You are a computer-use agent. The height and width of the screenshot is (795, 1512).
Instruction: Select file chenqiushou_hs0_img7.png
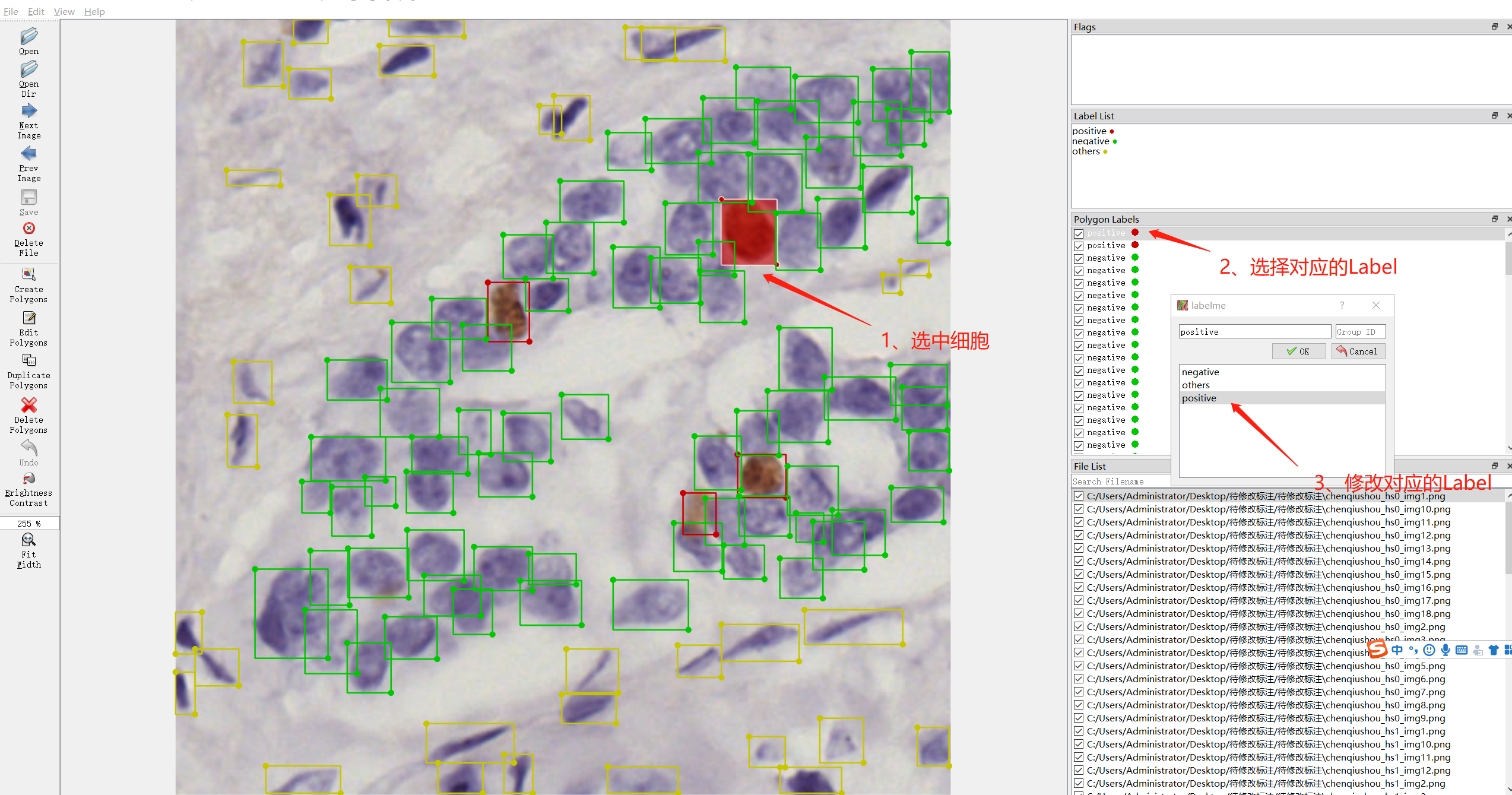1266,692
